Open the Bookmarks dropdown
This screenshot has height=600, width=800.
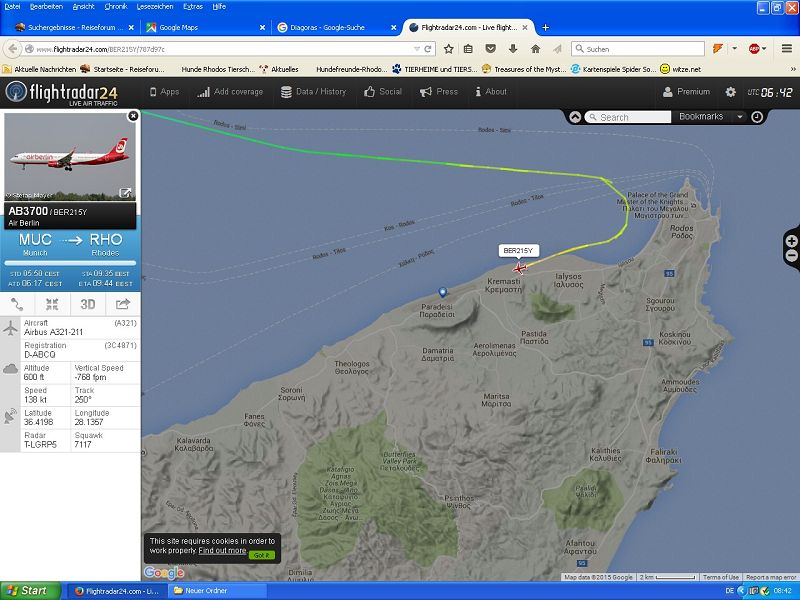(x=711, y=117)
